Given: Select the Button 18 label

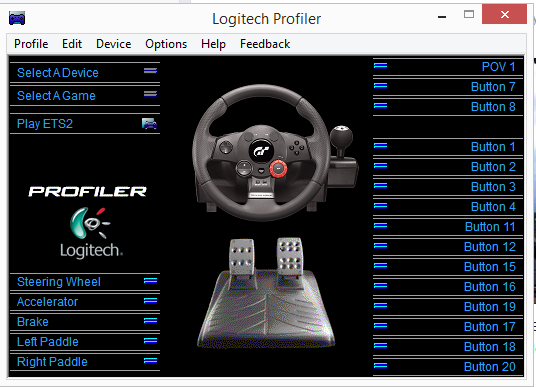Looking at the screenshot, I should point(490,347).
